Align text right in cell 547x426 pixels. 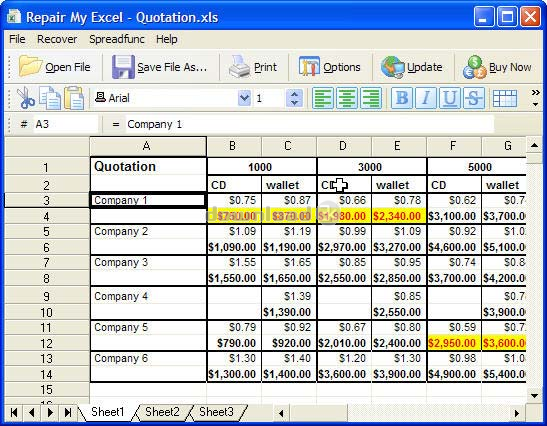coord(370,98)
